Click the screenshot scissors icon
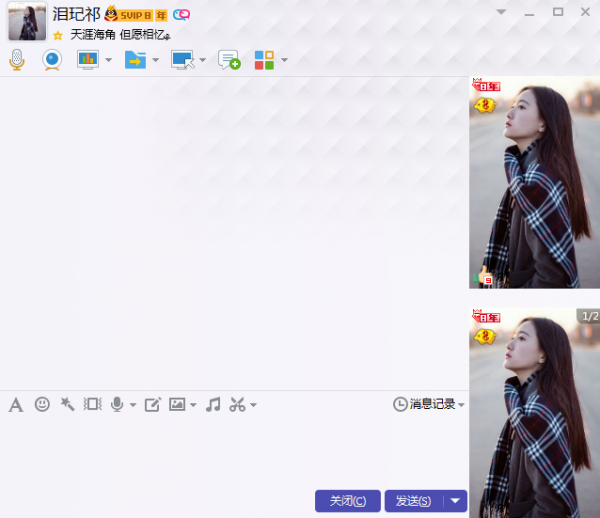The height and width of the screenshot is (518, 600). pos(237,404)
